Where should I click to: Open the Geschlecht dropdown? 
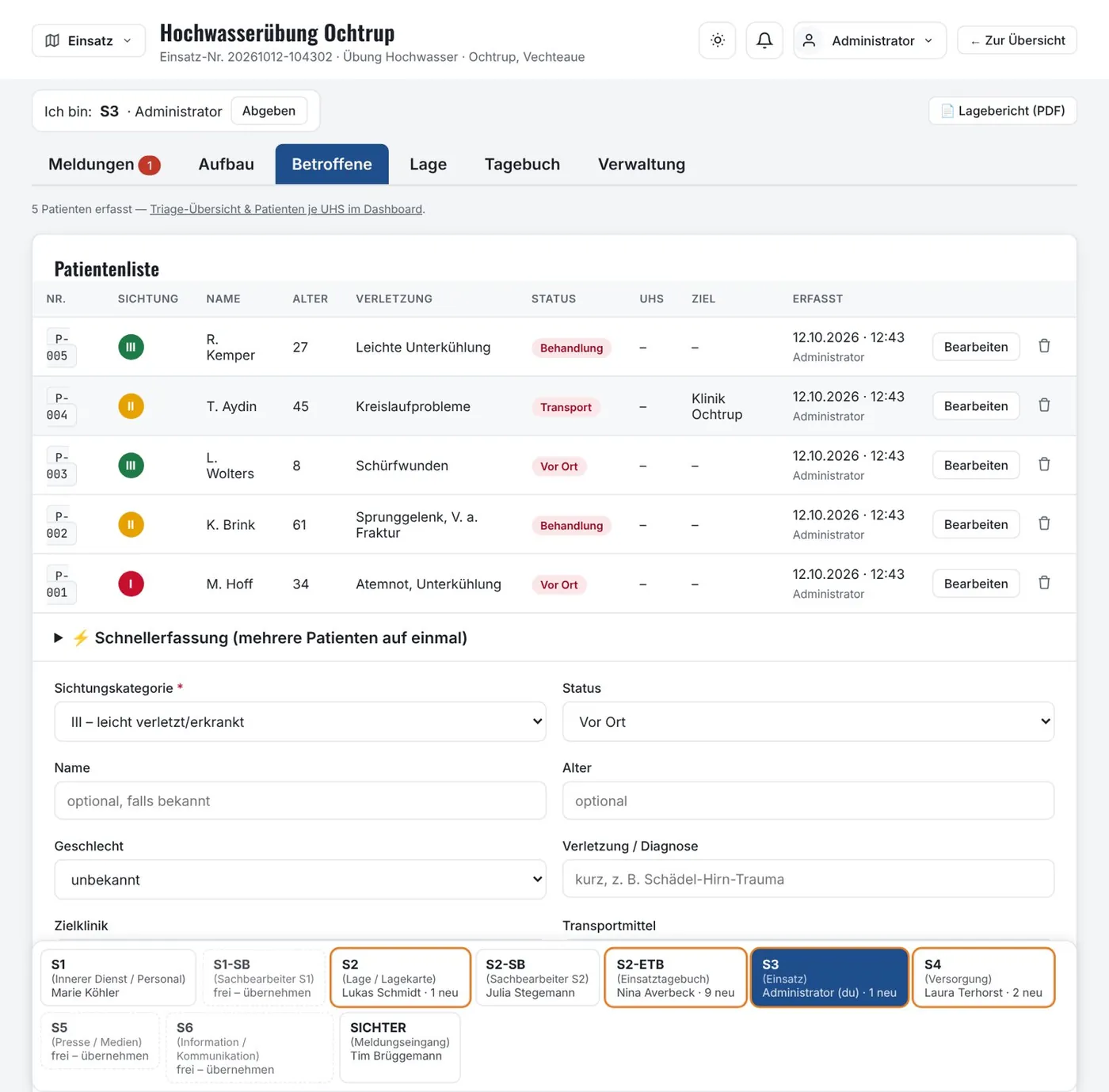[300, 879]
